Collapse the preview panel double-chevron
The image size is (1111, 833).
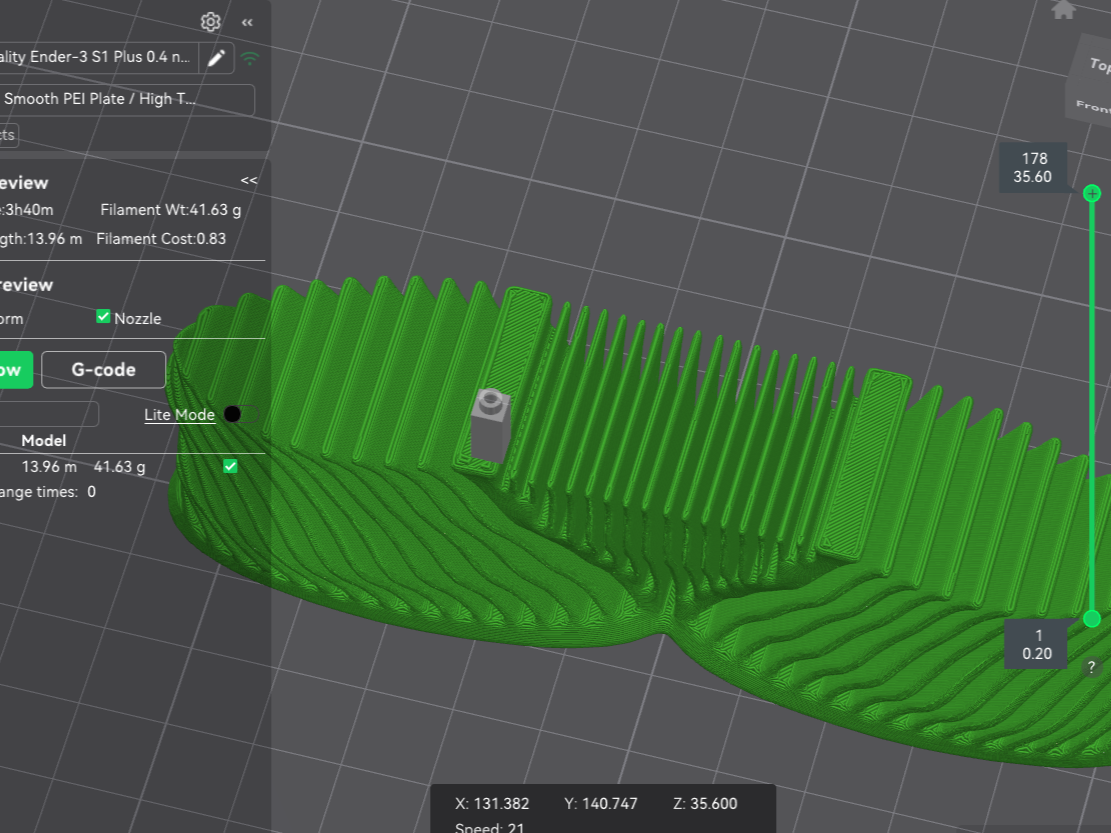[249, 181]
